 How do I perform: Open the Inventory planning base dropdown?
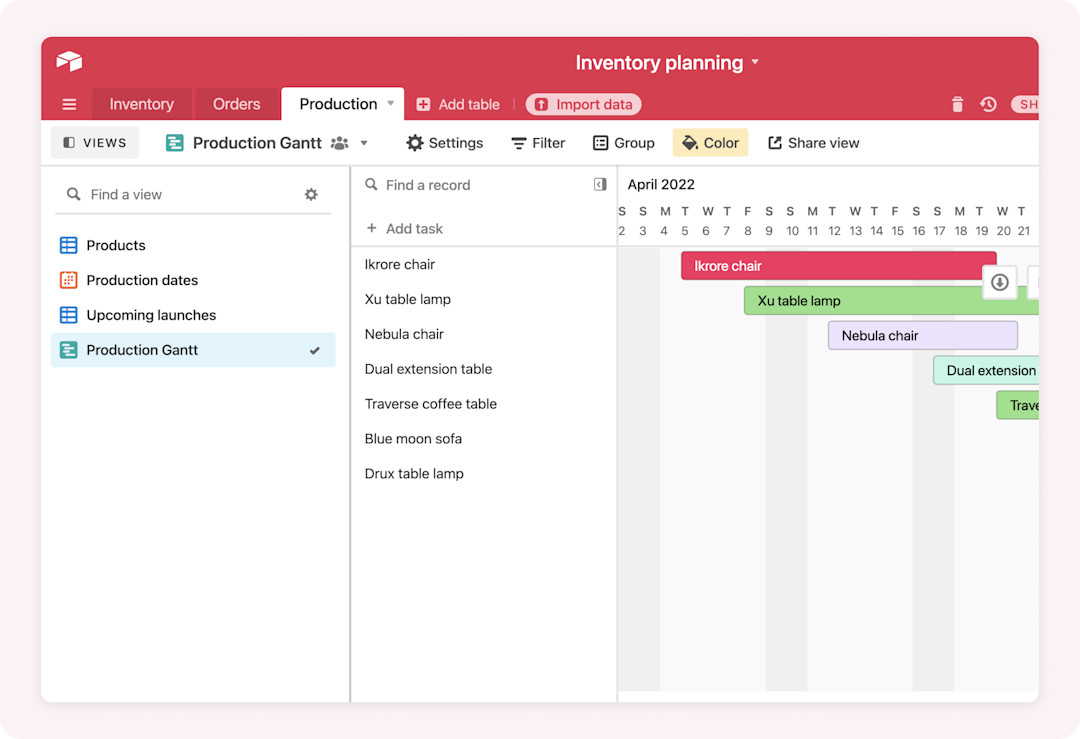pyautogui.click(x=757, y=62)
